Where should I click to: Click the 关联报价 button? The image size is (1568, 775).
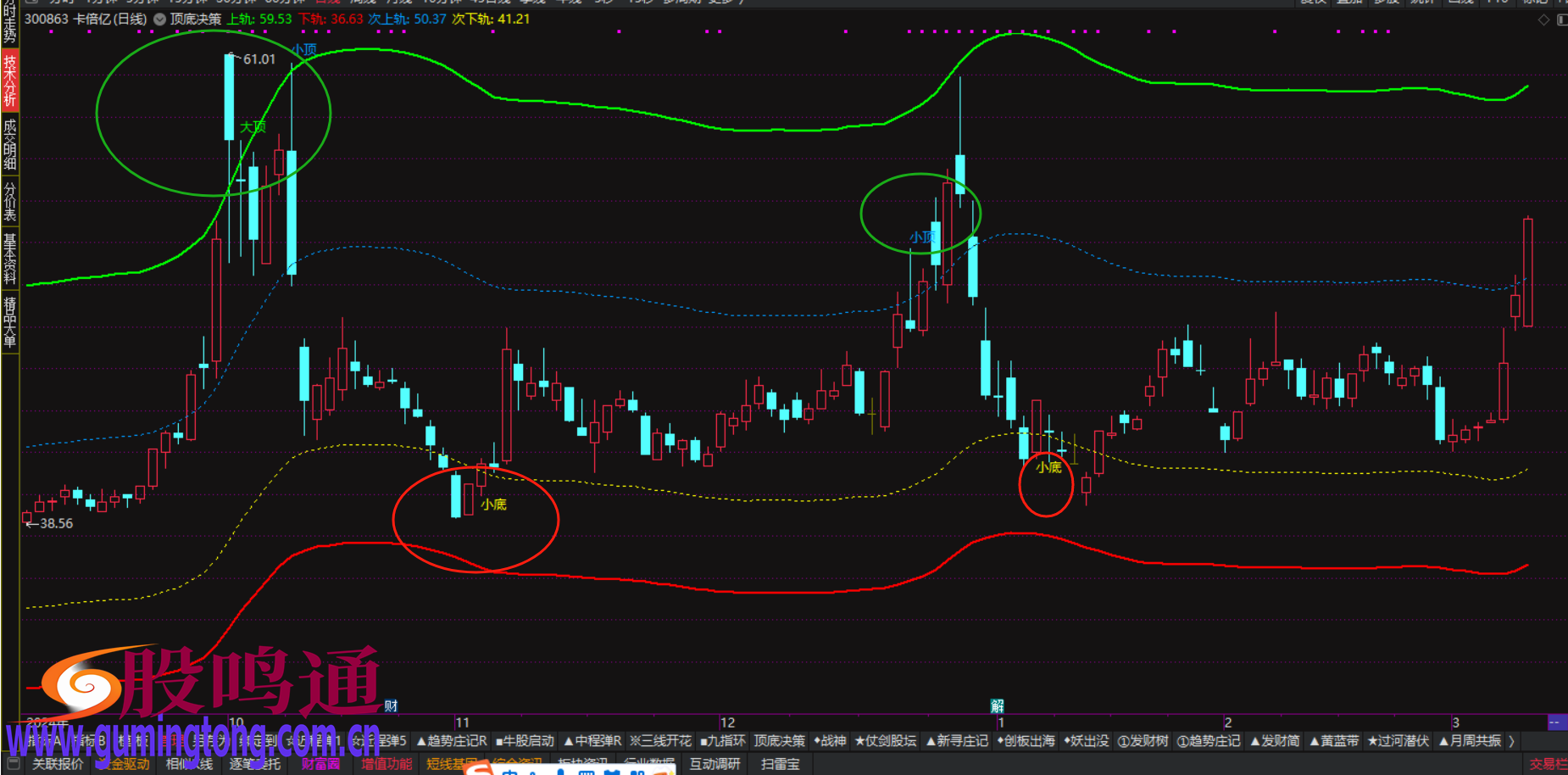(x=58, y=764)
